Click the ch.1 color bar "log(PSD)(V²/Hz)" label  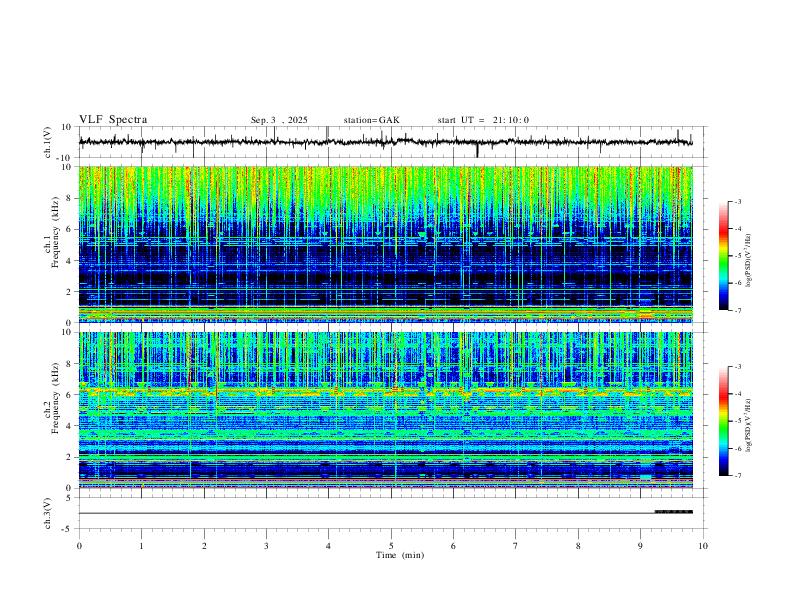748,261
